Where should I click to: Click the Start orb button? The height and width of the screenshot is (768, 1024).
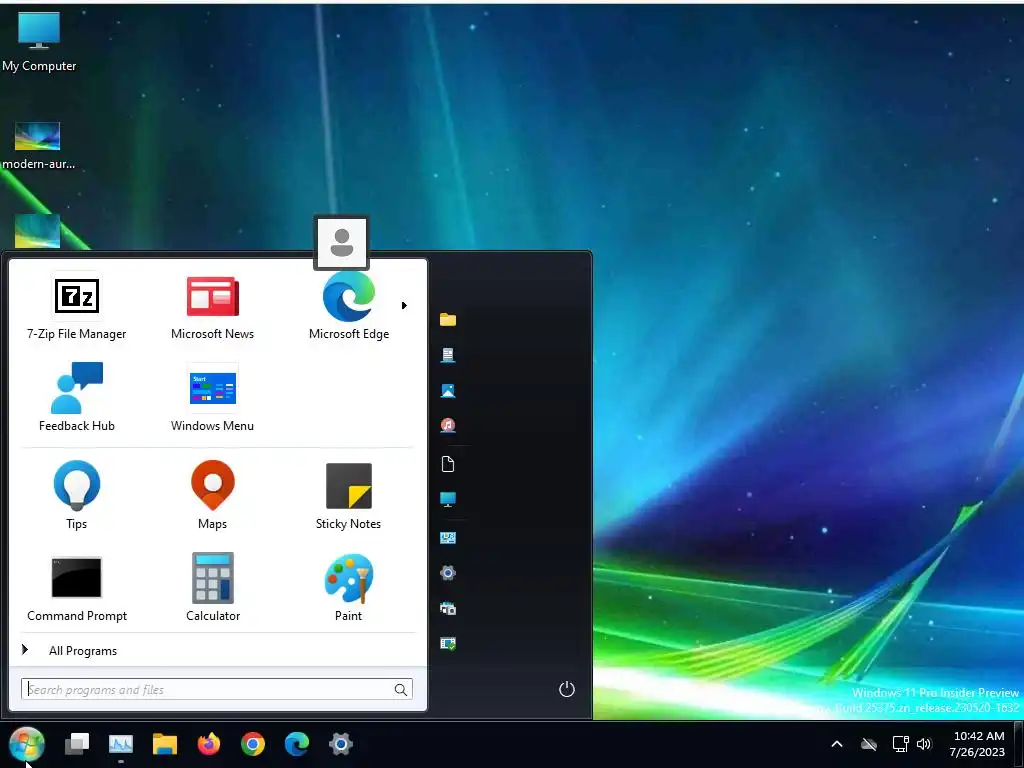(27, 744)
